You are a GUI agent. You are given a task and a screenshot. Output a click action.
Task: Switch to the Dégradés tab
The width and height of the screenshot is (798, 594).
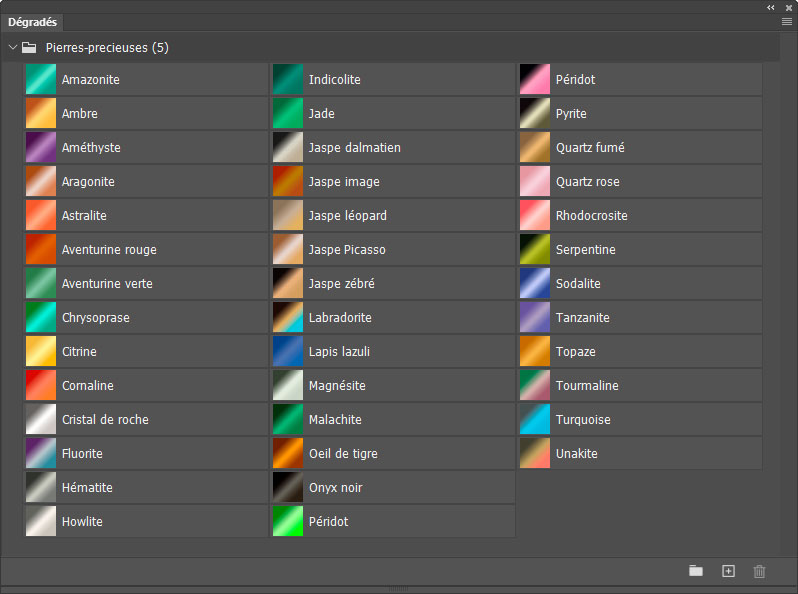coord(33,21)
